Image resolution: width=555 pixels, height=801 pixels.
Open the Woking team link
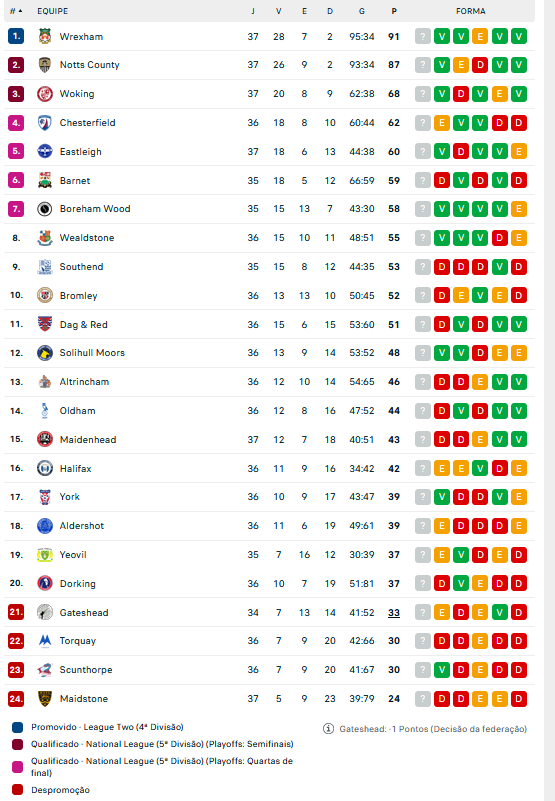tap(77, 93)
